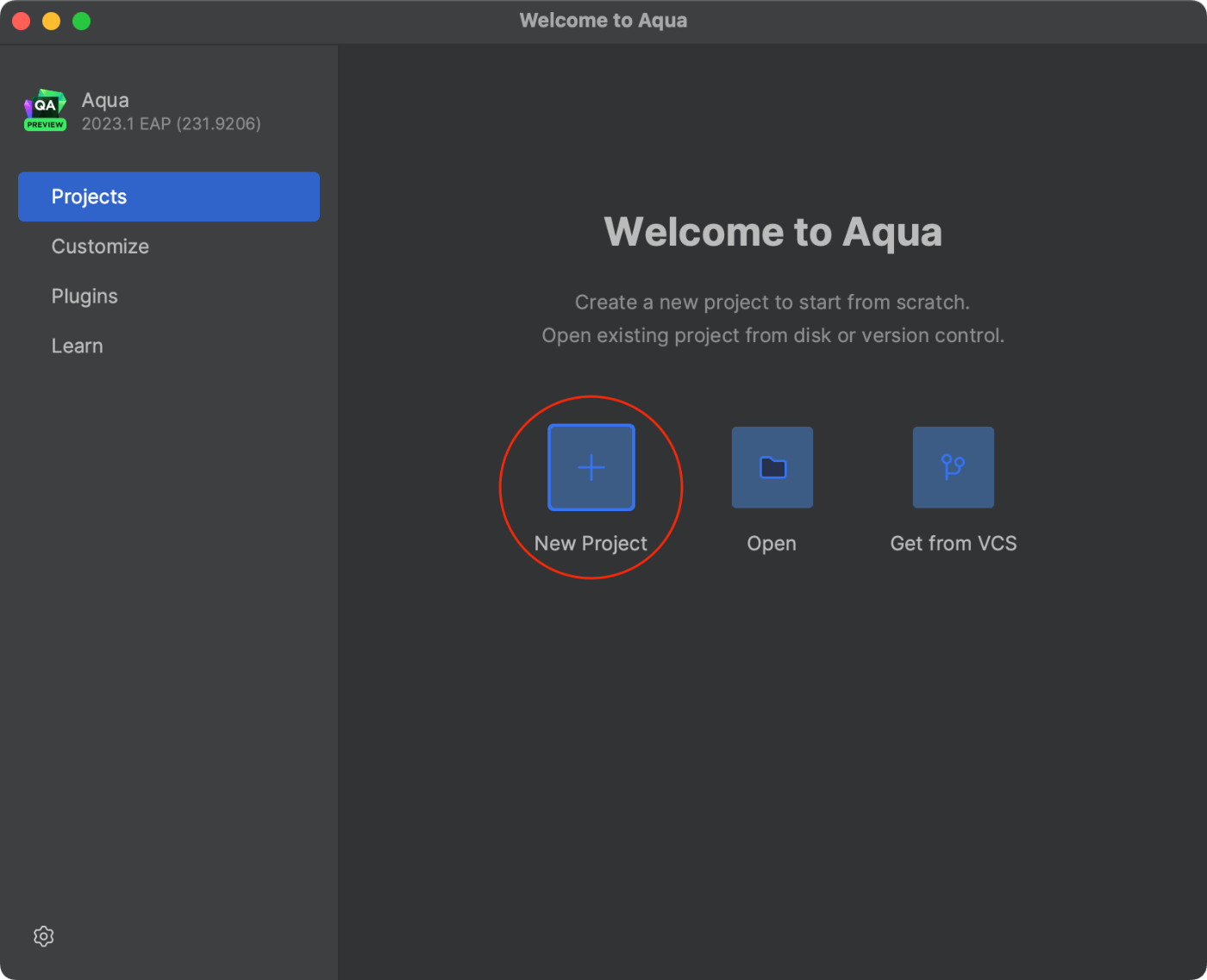Open a project via the folder icon
The height and width of the screenshot is (980, 1207).
tap(772, 467)
